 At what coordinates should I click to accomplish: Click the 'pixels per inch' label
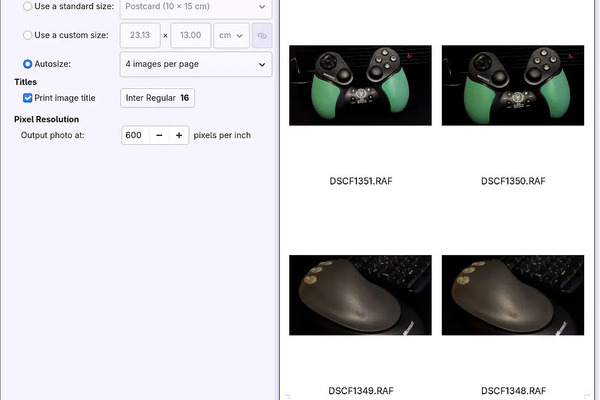222,136
